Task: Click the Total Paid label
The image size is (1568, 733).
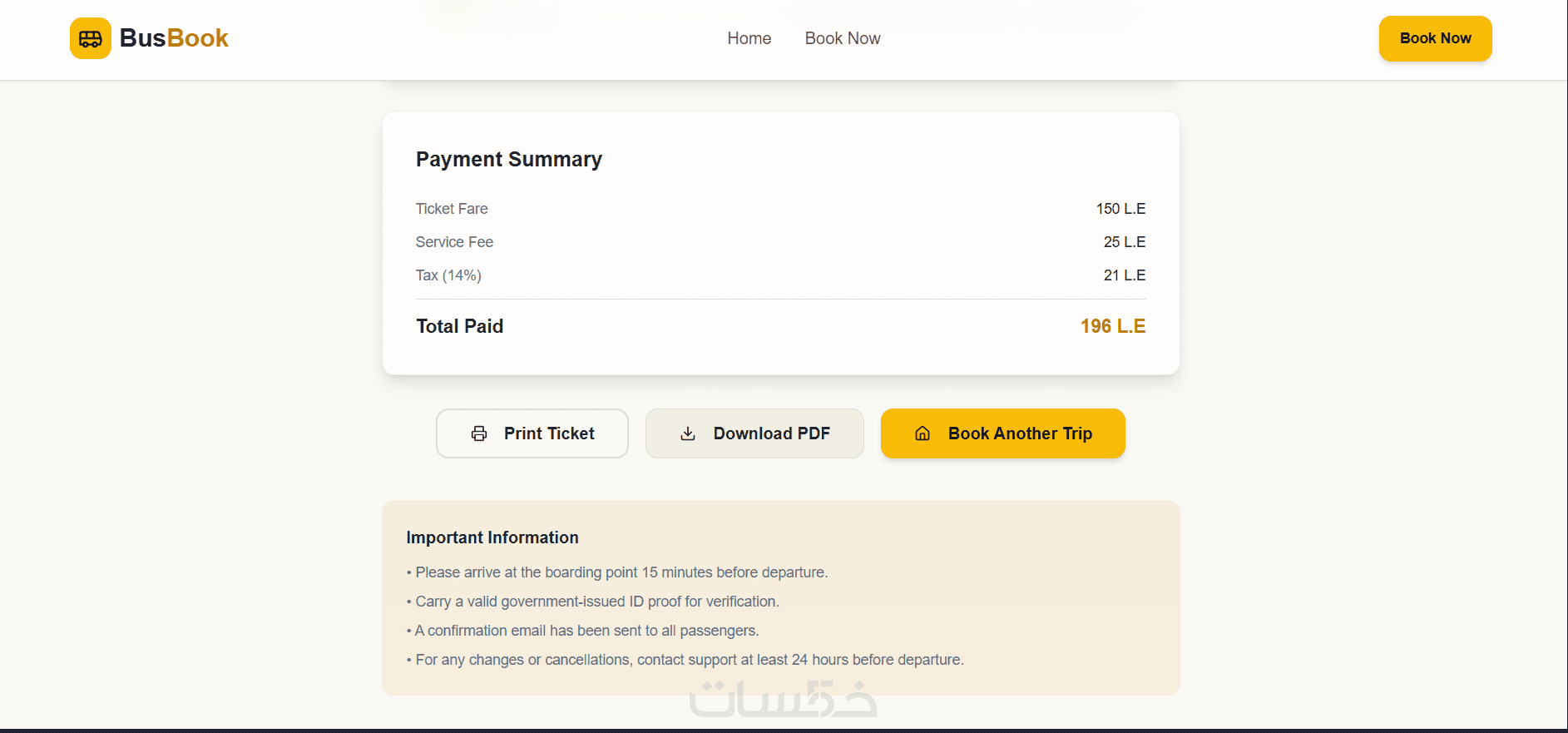Action: [459, 326]
